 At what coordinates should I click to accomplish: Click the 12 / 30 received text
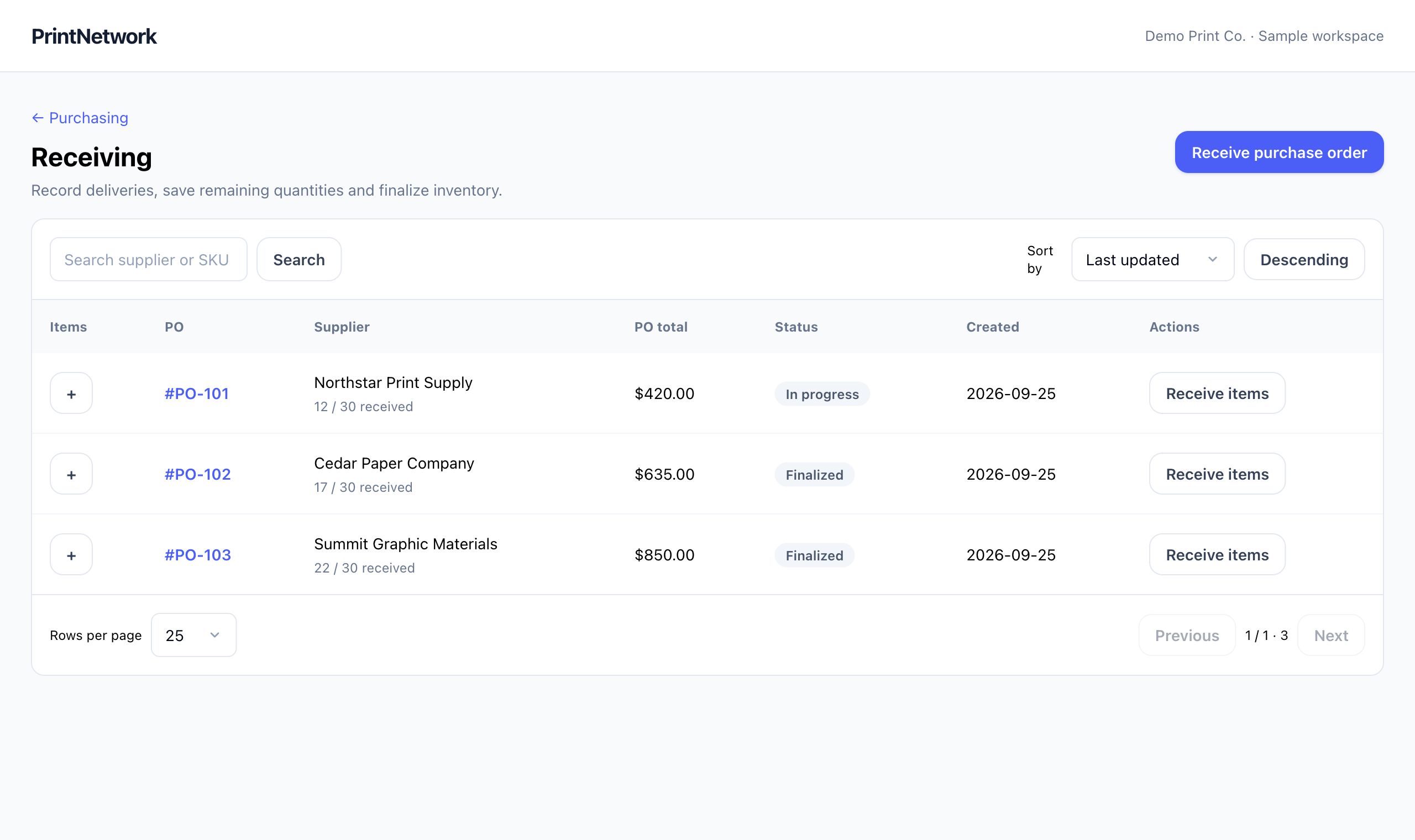(363, 407)
